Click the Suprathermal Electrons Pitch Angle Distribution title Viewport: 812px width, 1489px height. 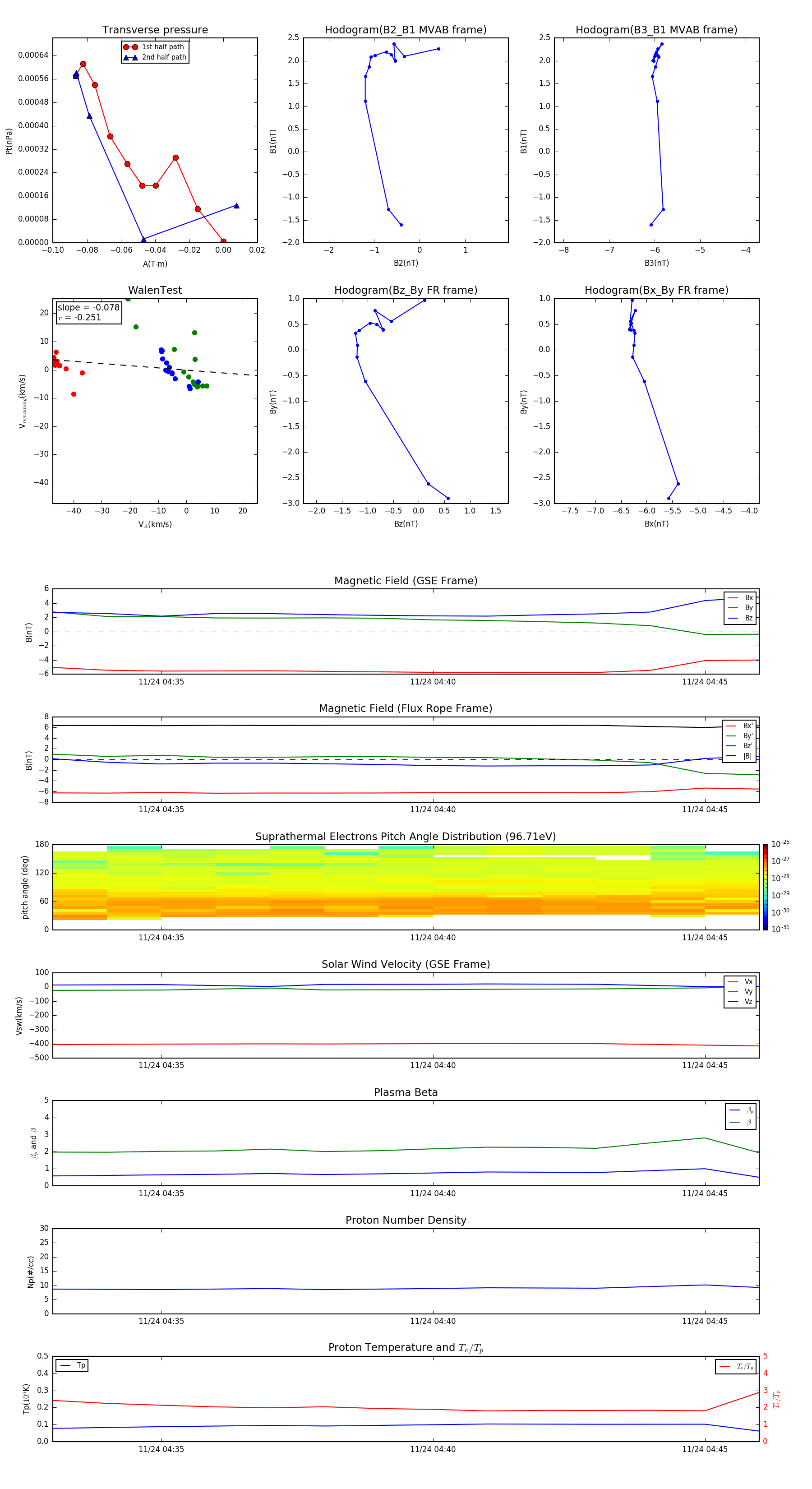[406, 837]
